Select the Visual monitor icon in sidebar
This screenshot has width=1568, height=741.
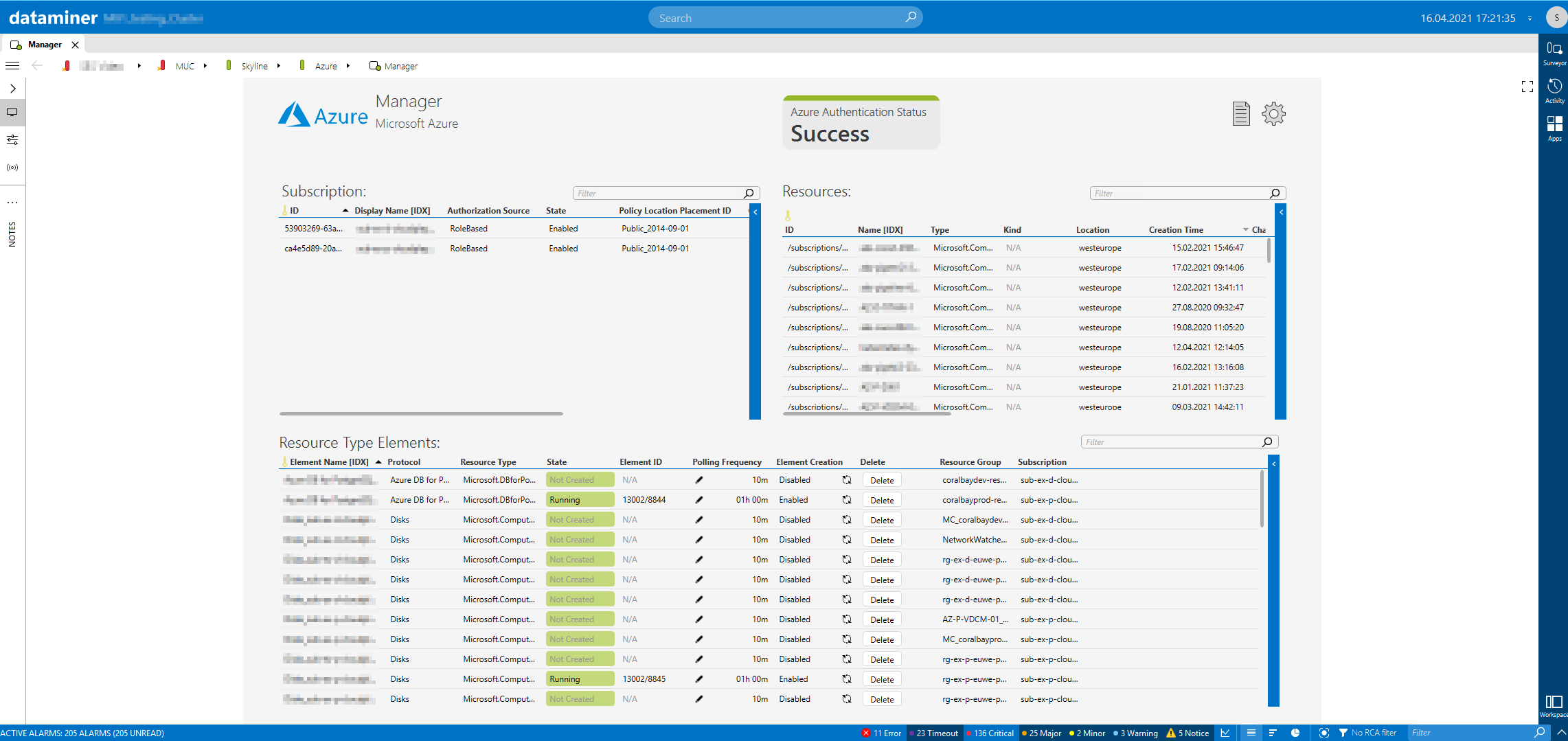click(x=12, y=112)
